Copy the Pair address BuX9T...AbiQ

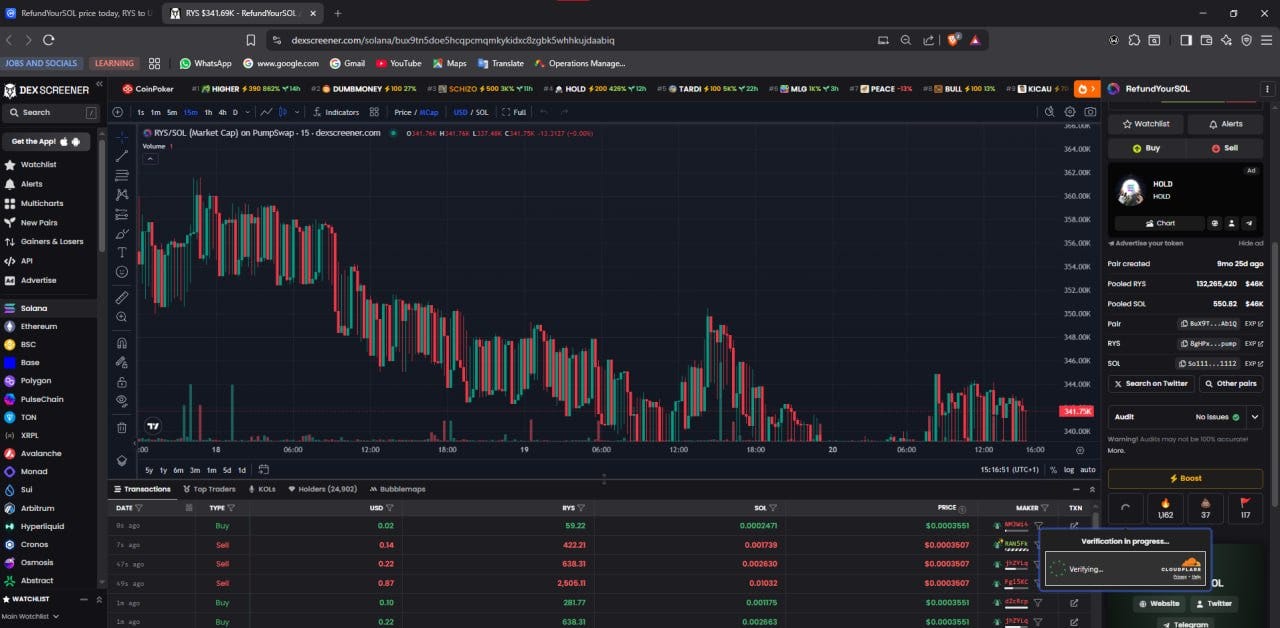pyautogui.click(x=1209, y=323)
